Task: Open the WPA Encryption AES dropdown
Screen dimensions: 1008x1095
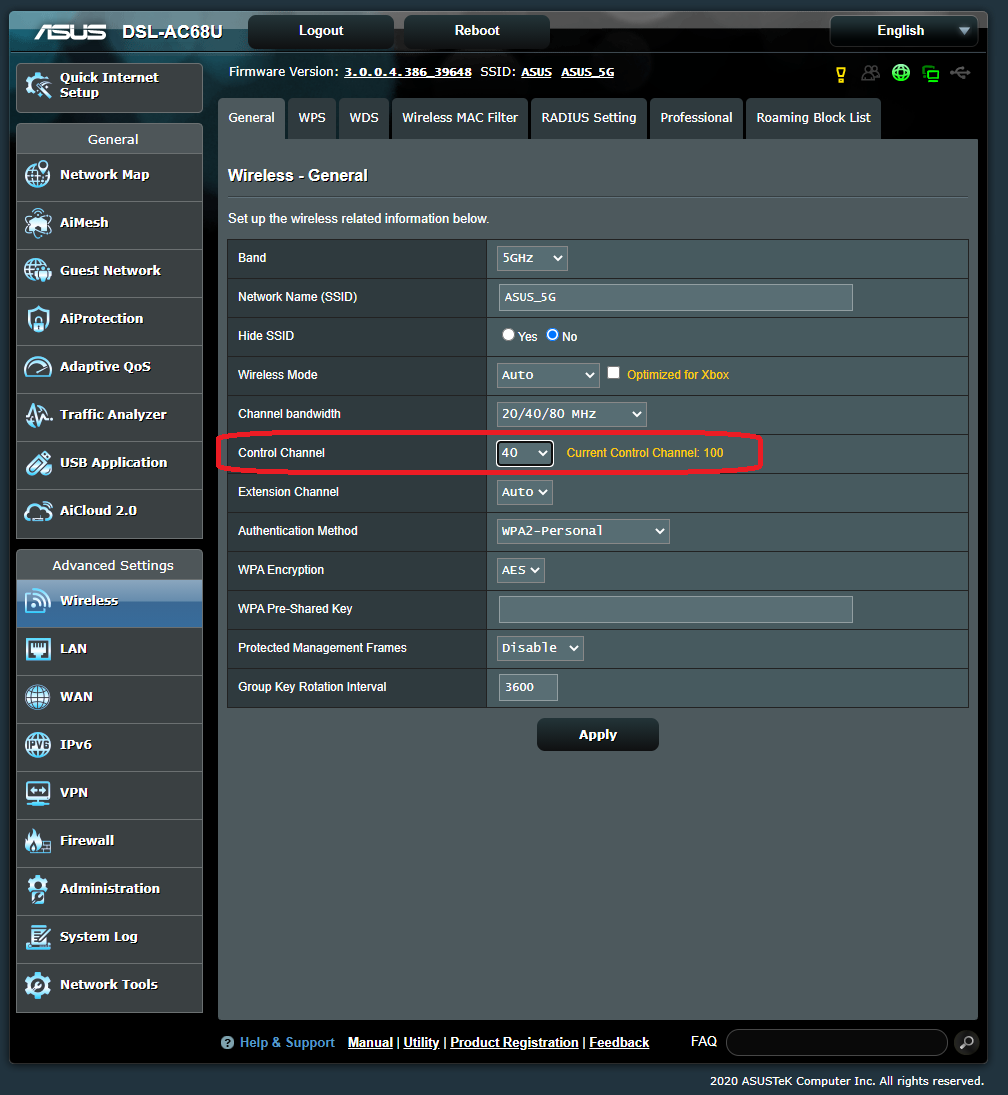Action: pos(521,571)
